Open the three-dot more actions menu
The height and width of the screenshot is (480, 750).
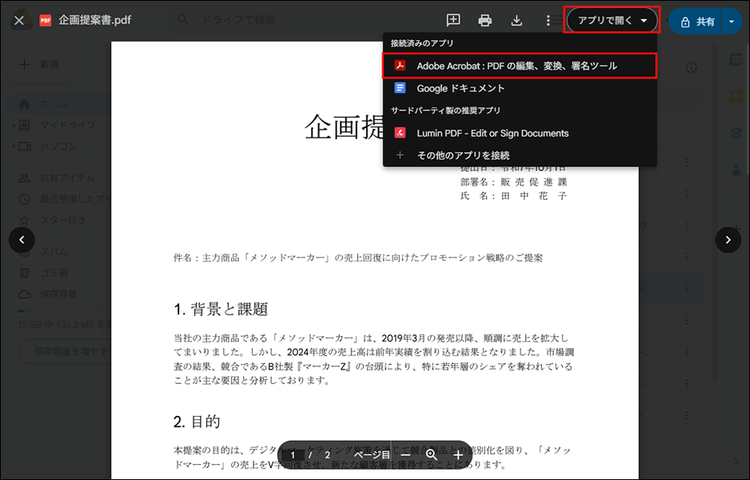click(x=548, y=20)
